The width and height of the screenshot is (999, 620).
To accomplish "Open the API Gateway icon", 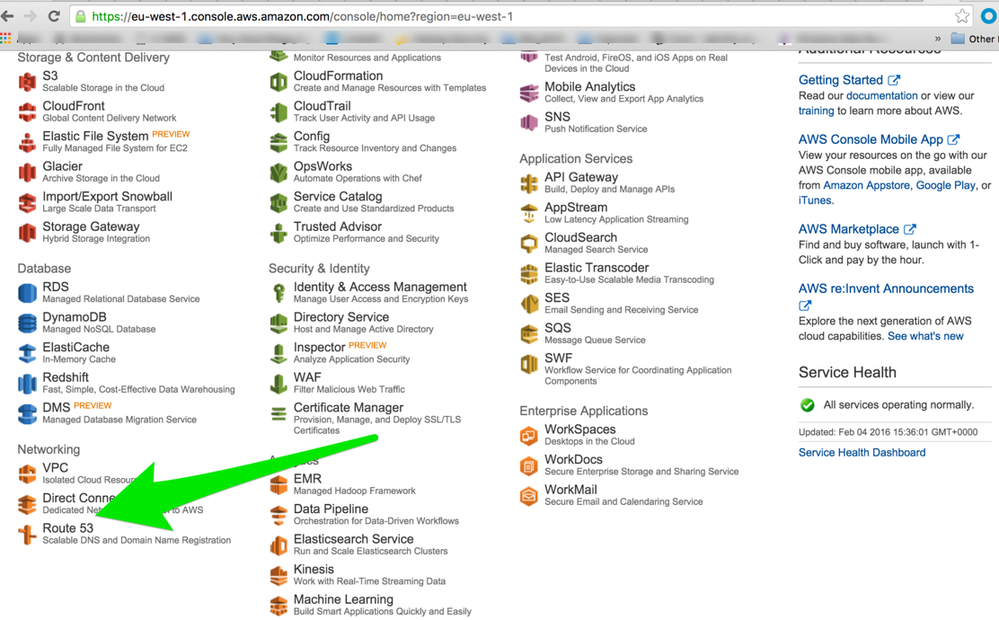I will point(529,183).
